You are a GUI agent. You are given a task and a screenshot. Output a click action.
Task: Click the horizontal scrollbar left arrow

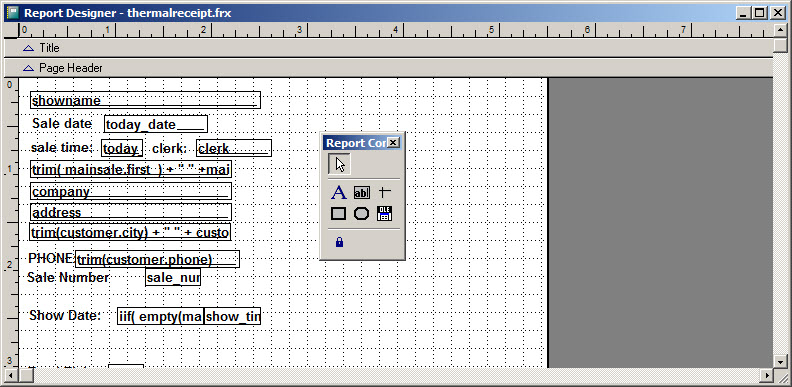point(12,375)
